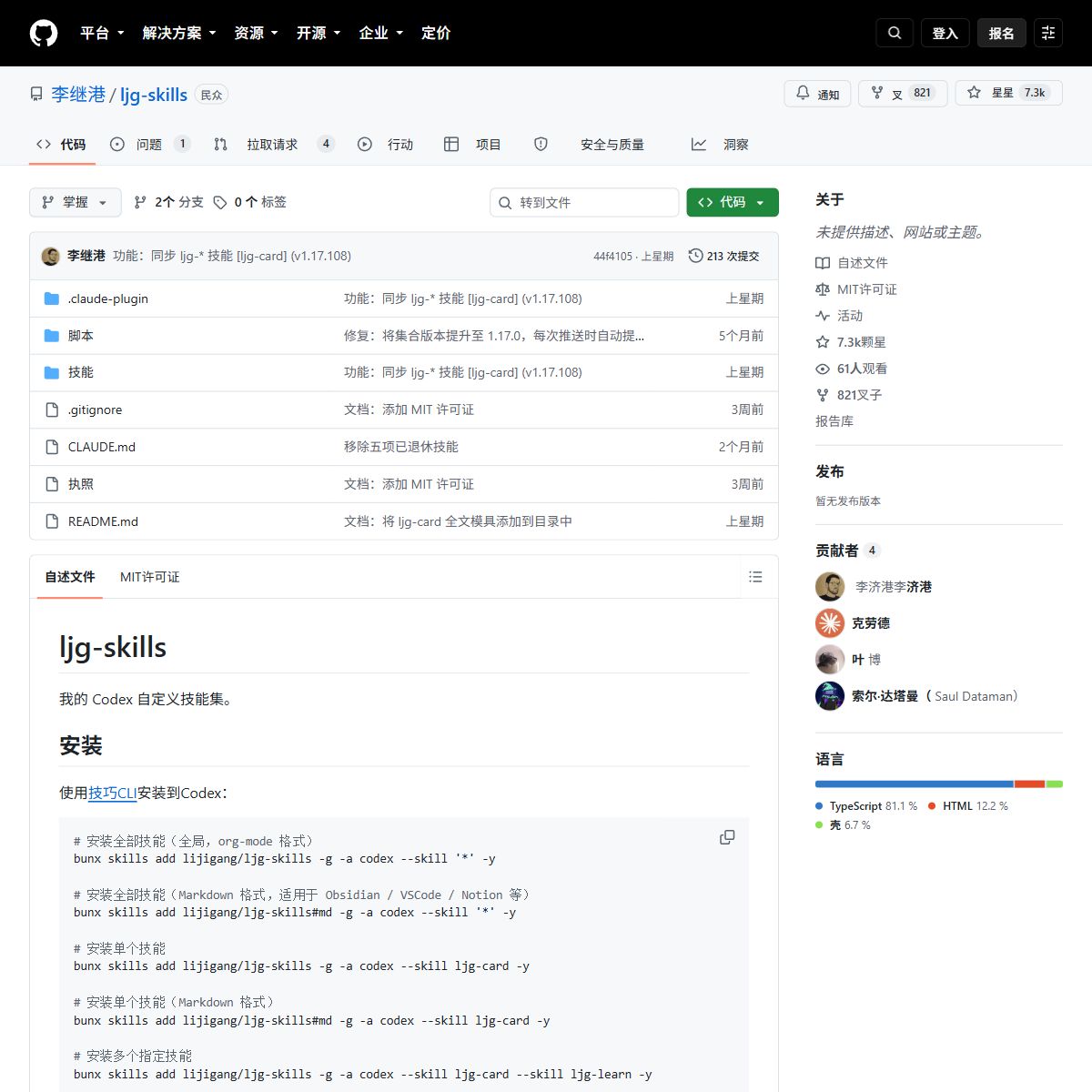
Task: Click the fork icon next to 821
Action: (x=877, y=93)
